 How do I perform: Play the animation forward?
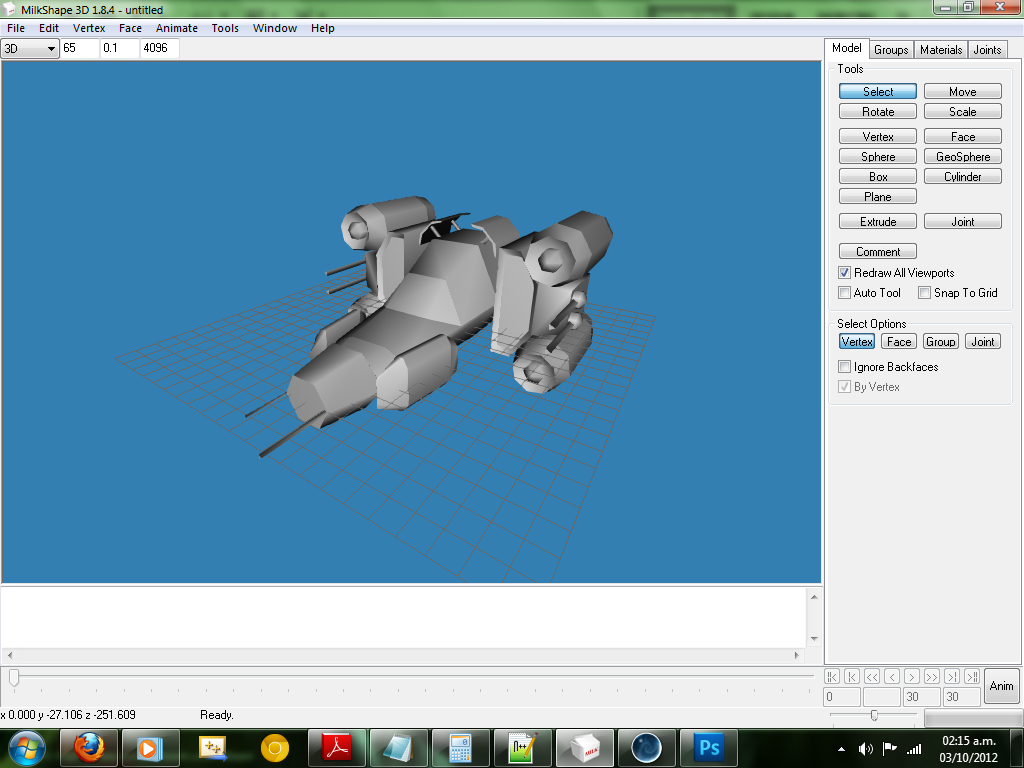(x=912, y=677)
